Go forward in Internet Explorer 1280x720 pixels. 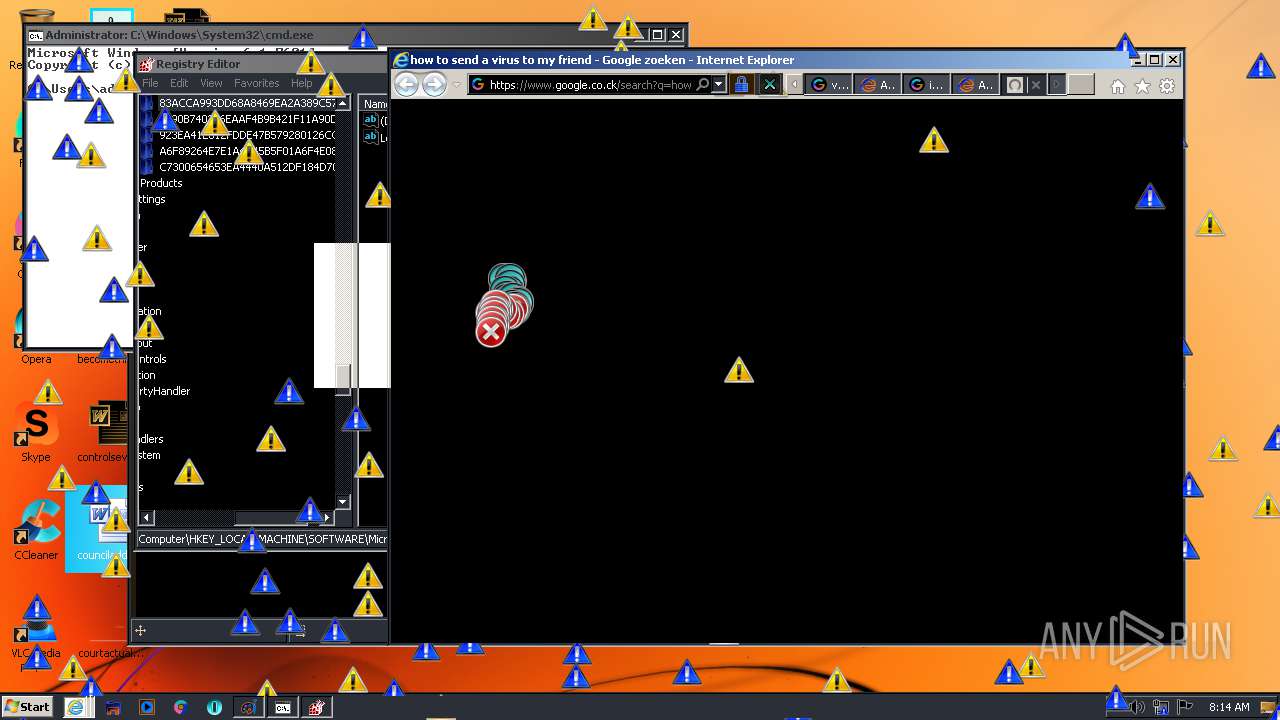point(434,85)
